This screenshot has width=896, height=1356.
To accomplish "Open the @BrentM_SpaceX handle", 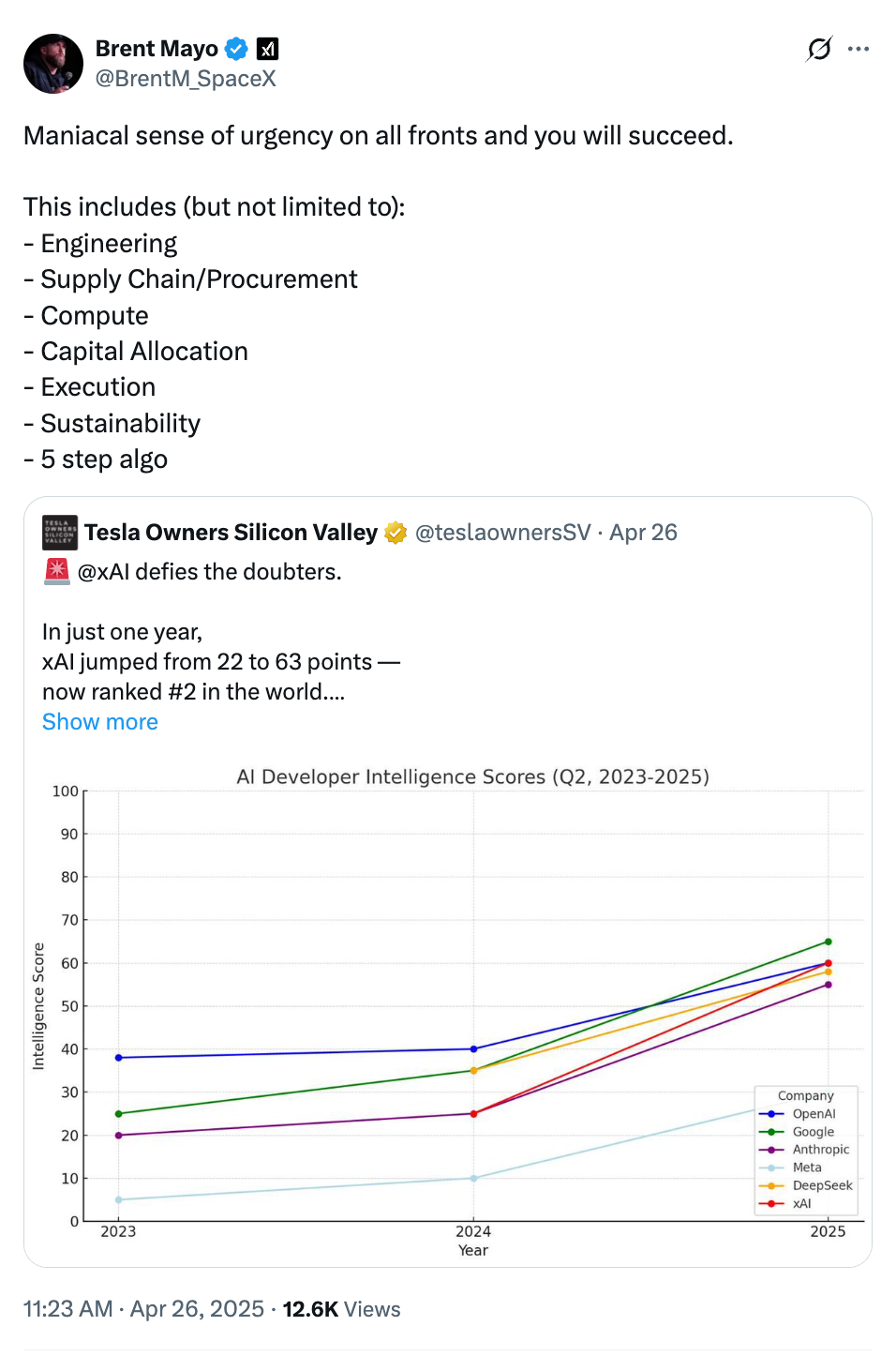I will (186, 79).
